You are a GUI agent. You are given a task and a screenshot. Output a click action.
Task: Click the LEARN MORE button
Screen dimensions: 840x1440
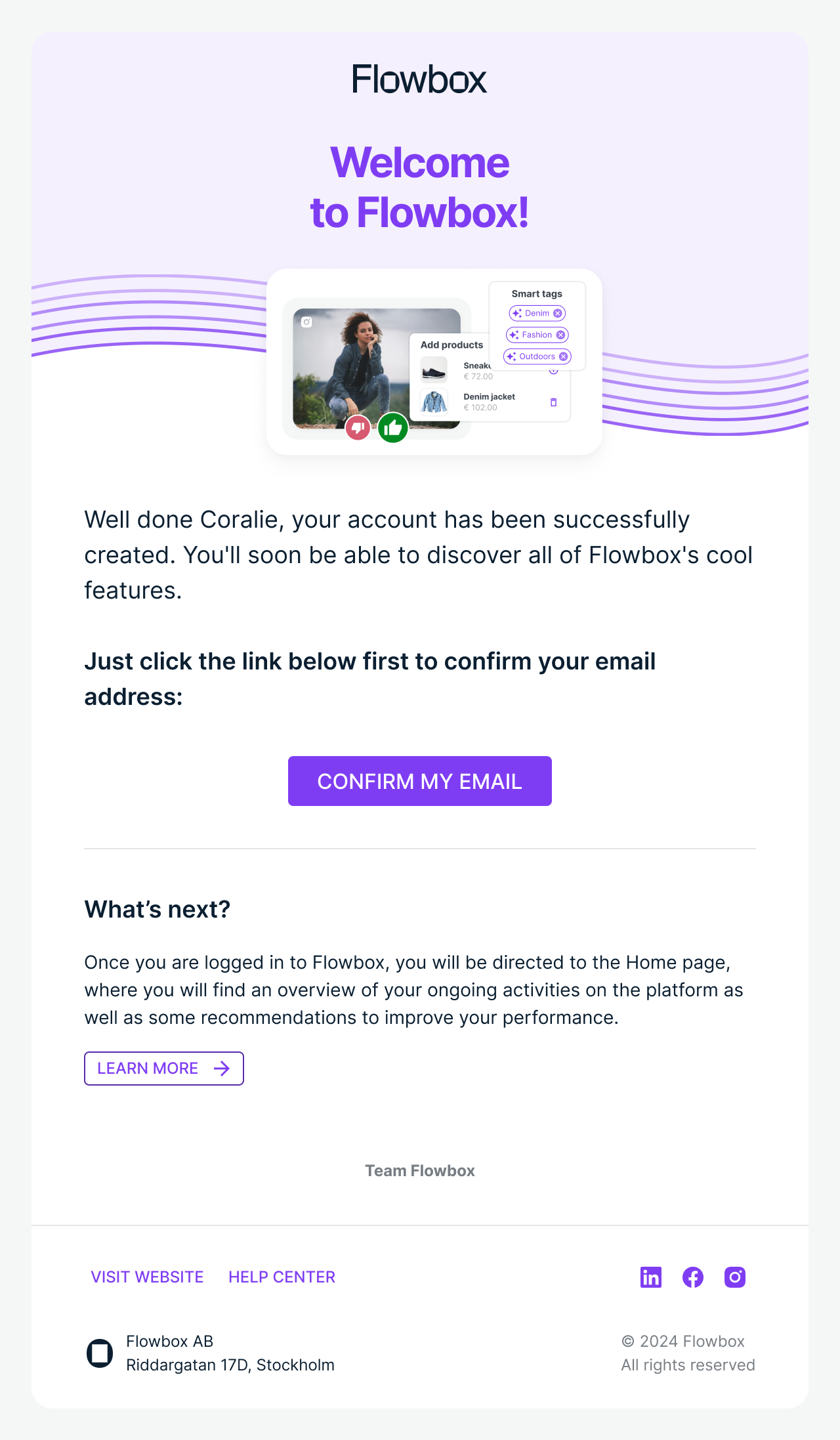click(x=164, y=1069)
